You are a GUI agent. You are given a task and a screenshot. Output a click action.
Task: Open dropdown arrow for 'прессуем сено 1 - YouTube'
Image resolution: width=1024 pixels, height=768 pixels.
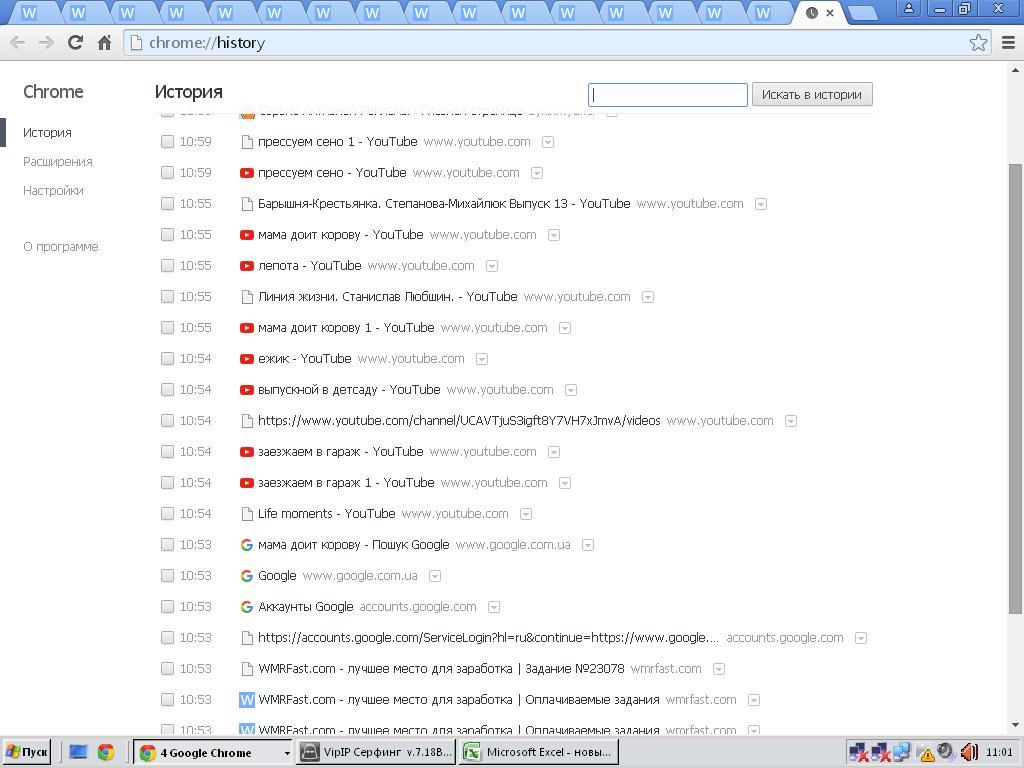tap(548, 142)
